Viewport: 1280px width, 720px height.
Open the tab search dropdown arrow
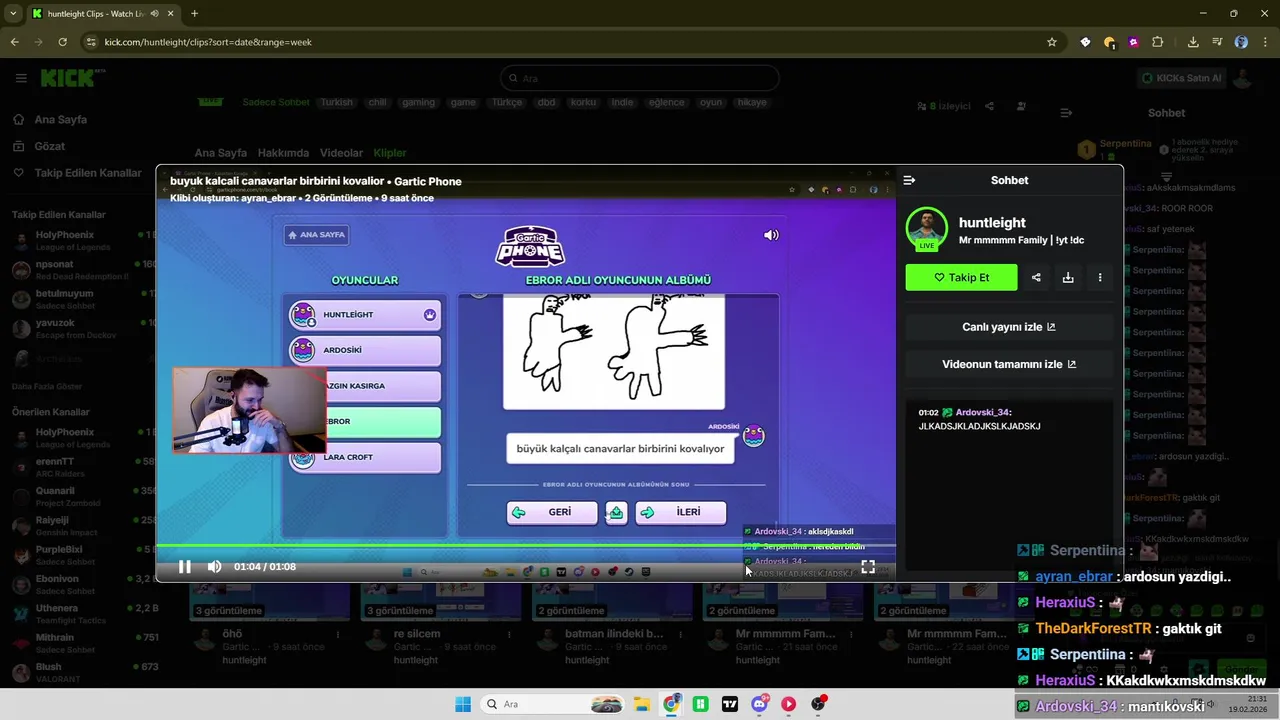point(13,14)
